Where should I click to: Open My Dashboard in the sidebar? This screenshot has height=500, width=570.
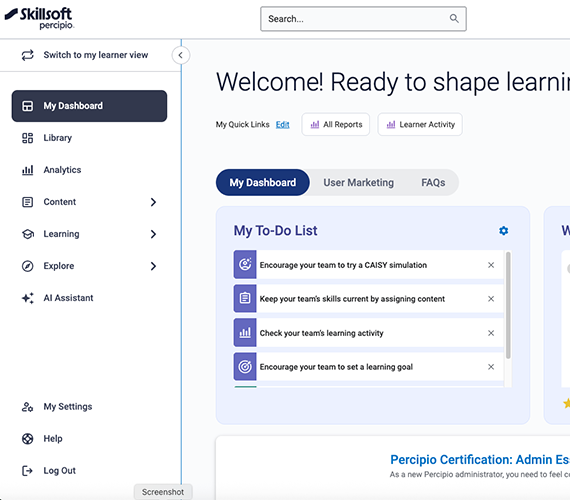[89, 106]
